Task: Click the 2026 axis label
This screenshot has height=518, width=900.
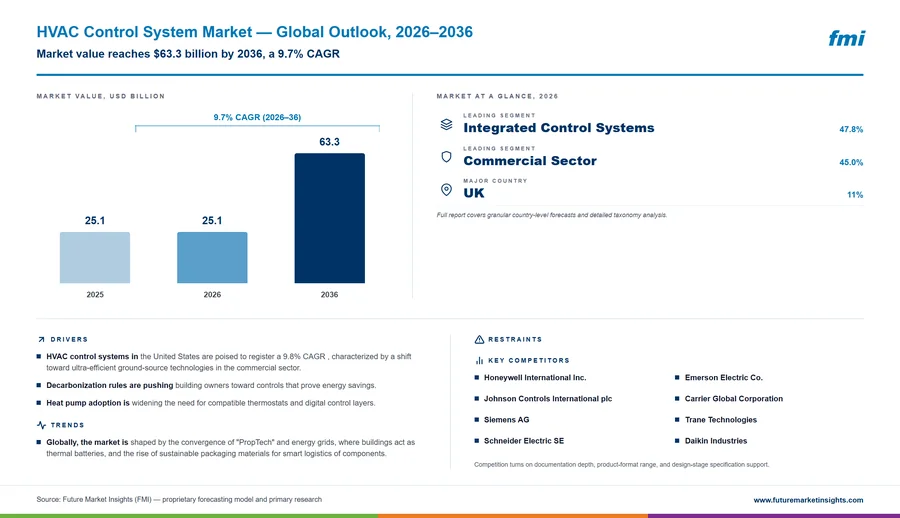Action: click(x=212, y=295)
